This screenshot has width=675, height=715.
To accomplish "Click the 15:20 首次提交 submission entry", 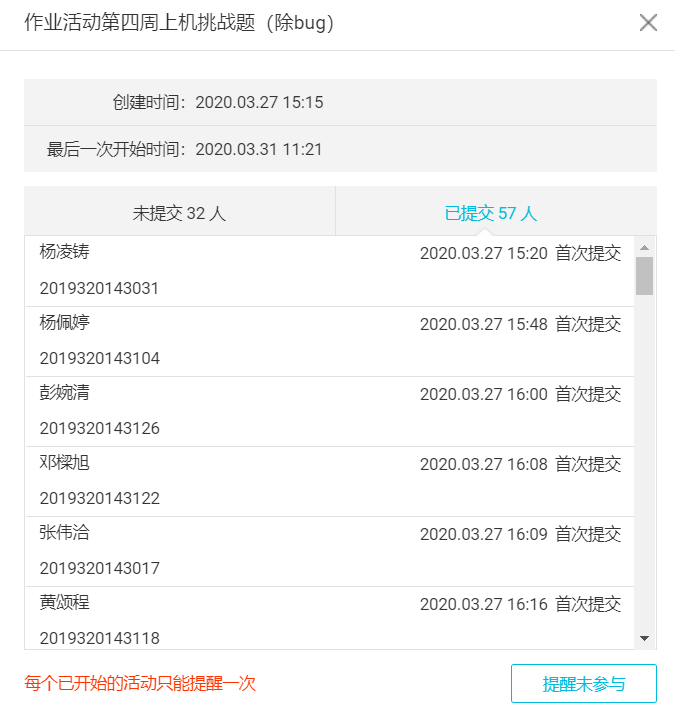I will (520, 254).
